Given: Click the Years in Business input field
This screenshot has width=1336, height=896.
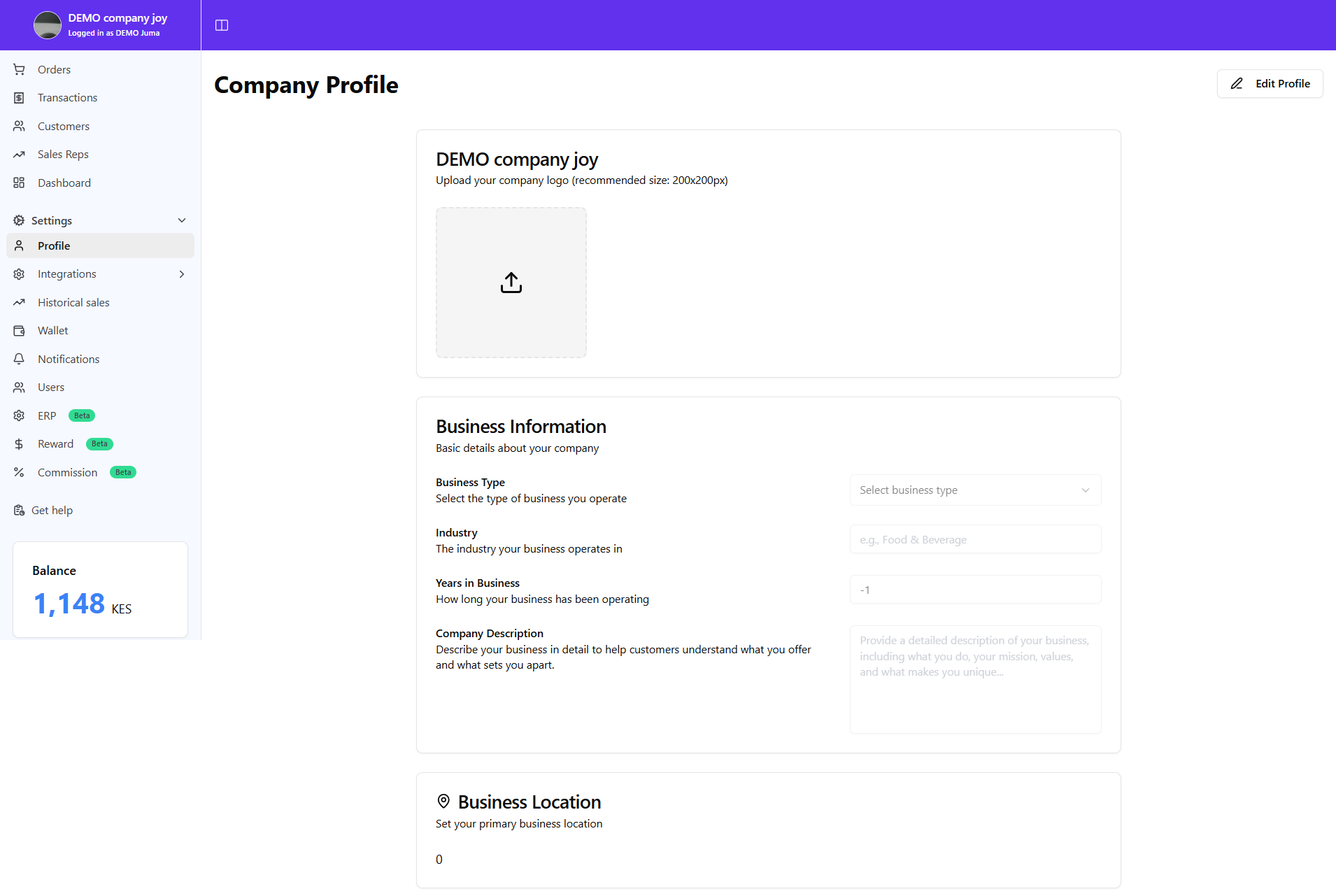Looking at the screenshot, I should [974, 589].
